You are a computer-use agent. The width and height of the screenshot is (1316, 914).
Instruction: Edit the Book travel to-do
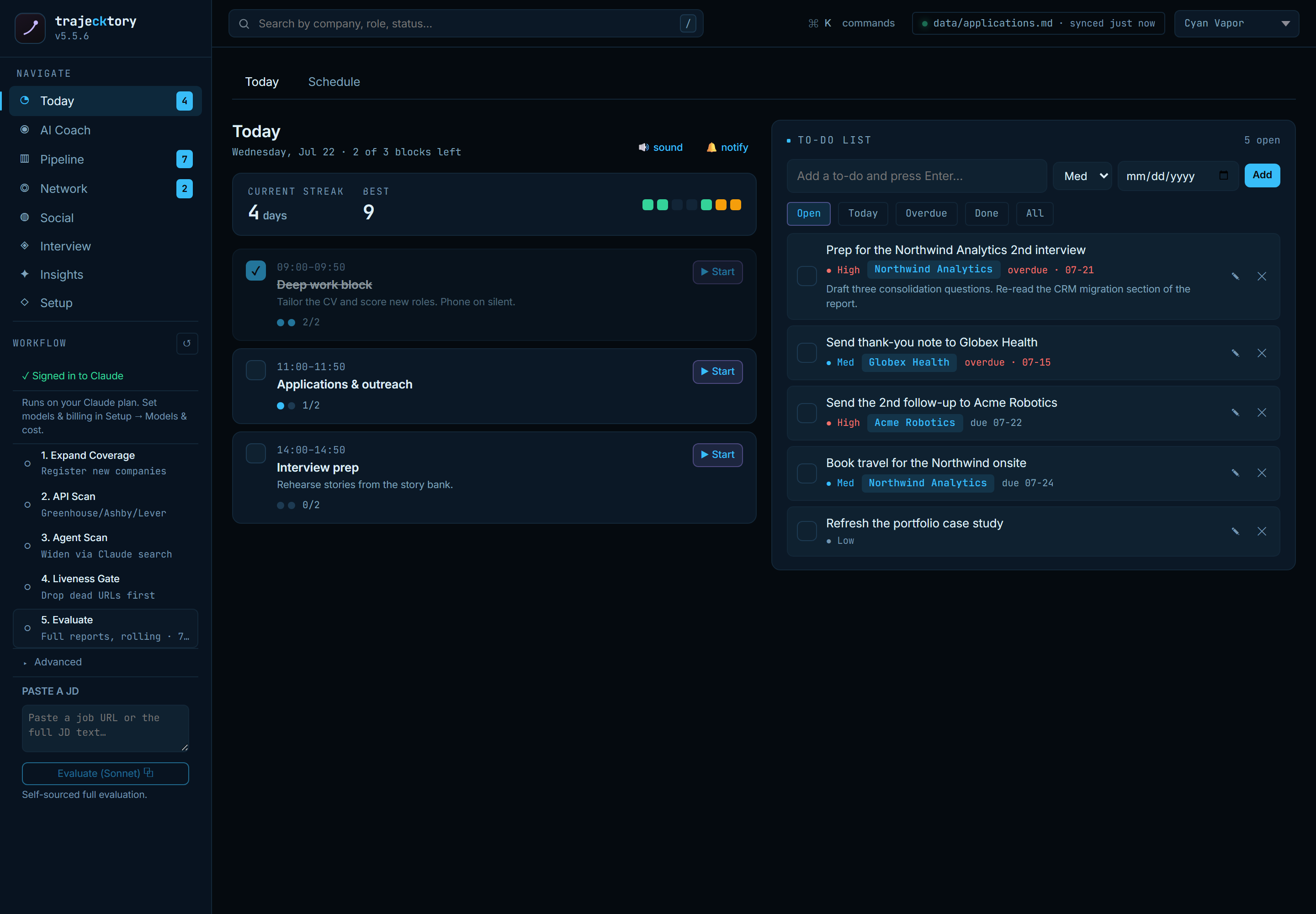(x=1235, y=473)
